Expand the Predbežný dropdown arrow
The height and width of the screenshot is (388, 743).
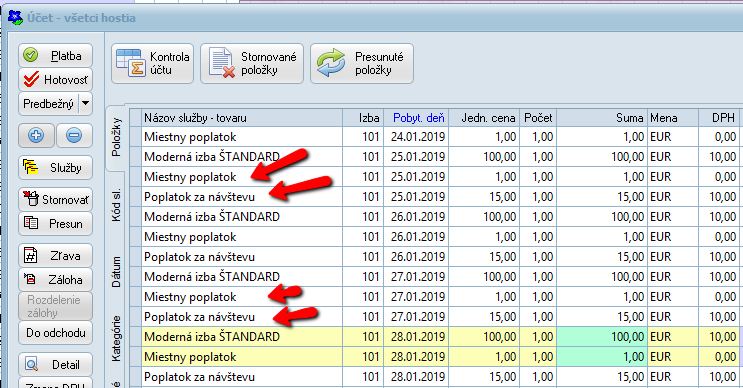(85, 103)
